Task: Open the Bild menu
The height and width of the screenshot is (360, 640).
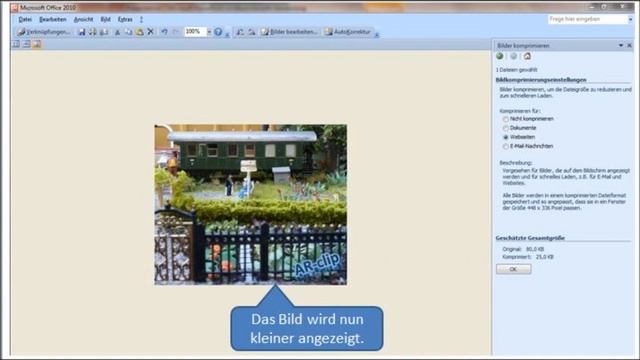Action: 105,19
